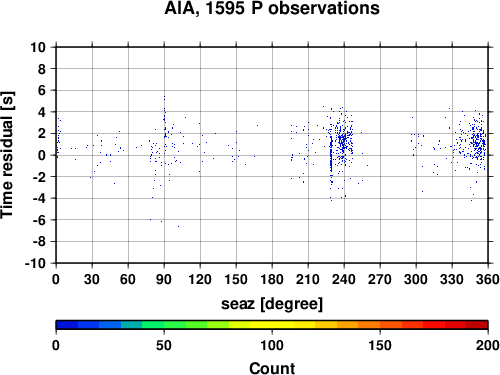Screen dimensions: 500x375
Task: Click the y-axis tick label 10
Action: pyautogui.click(x=38, y=47)
